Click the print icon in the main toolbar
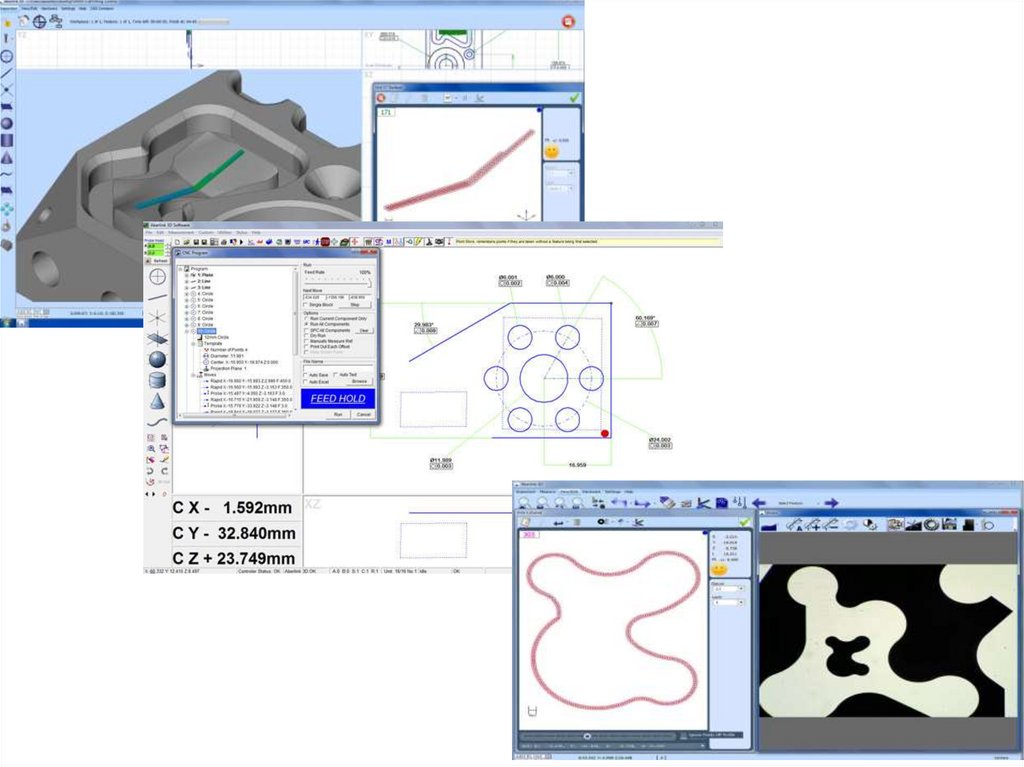Image resolution: width=1024 pixels, height=767 pixels. tap(223, 242)
